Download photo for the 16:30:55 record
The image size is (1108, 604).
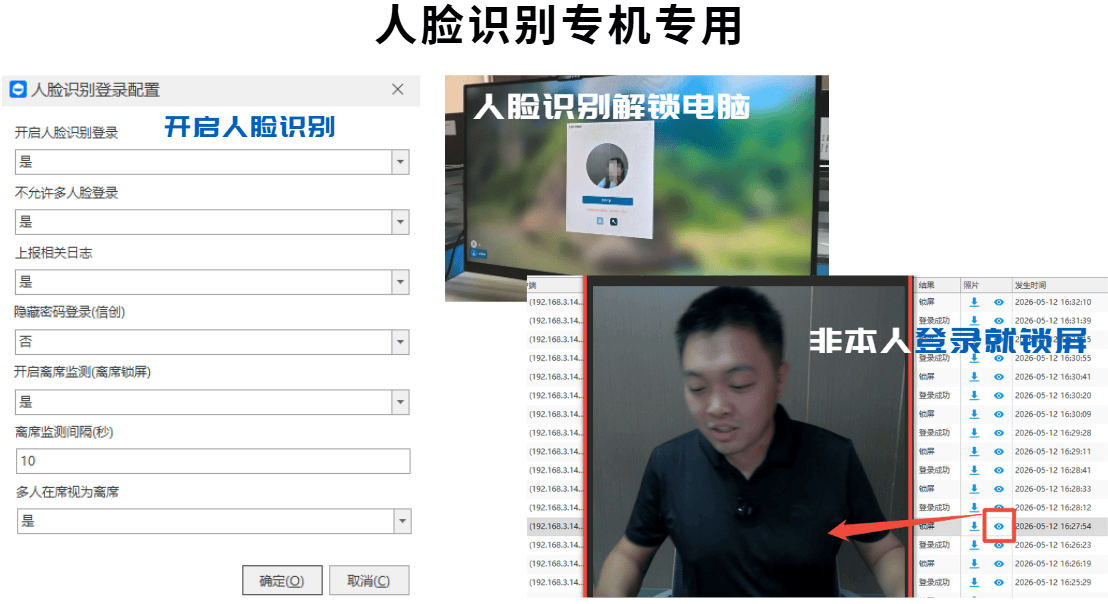point(974,358)
